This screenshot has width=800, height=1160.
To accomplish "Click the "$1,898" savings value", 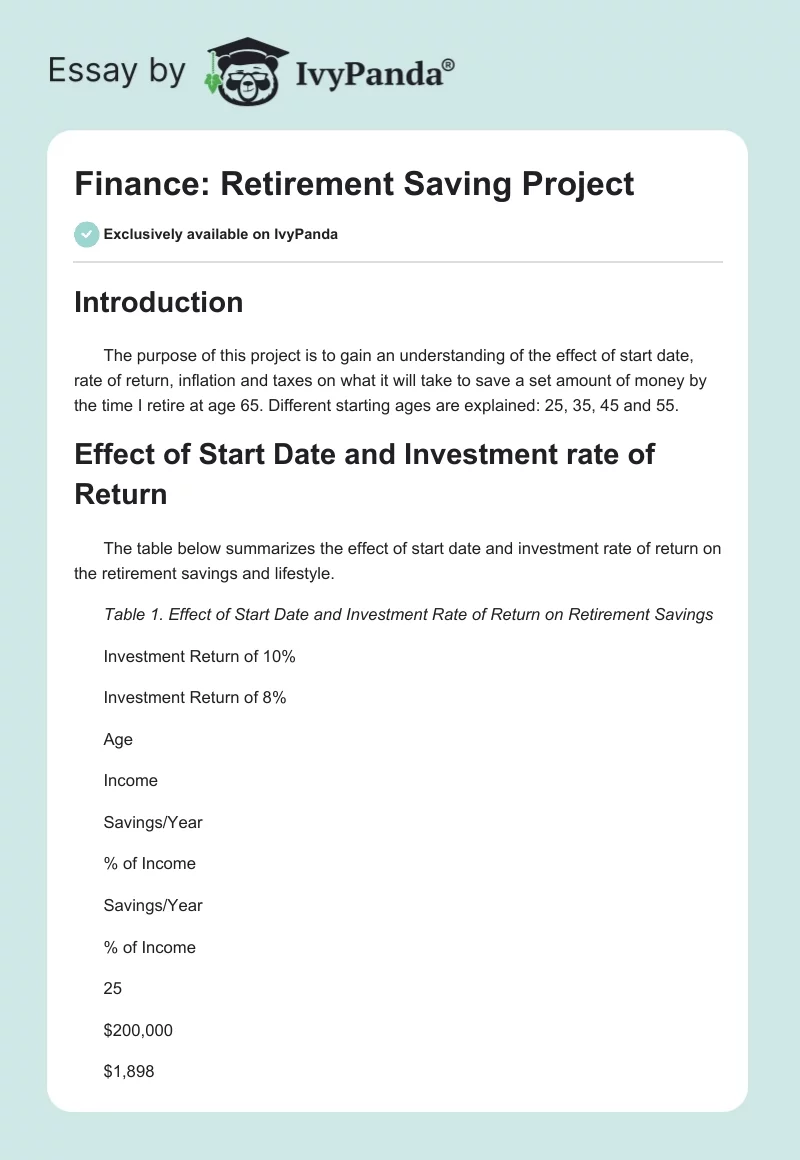I will (x=129, y=1072).
